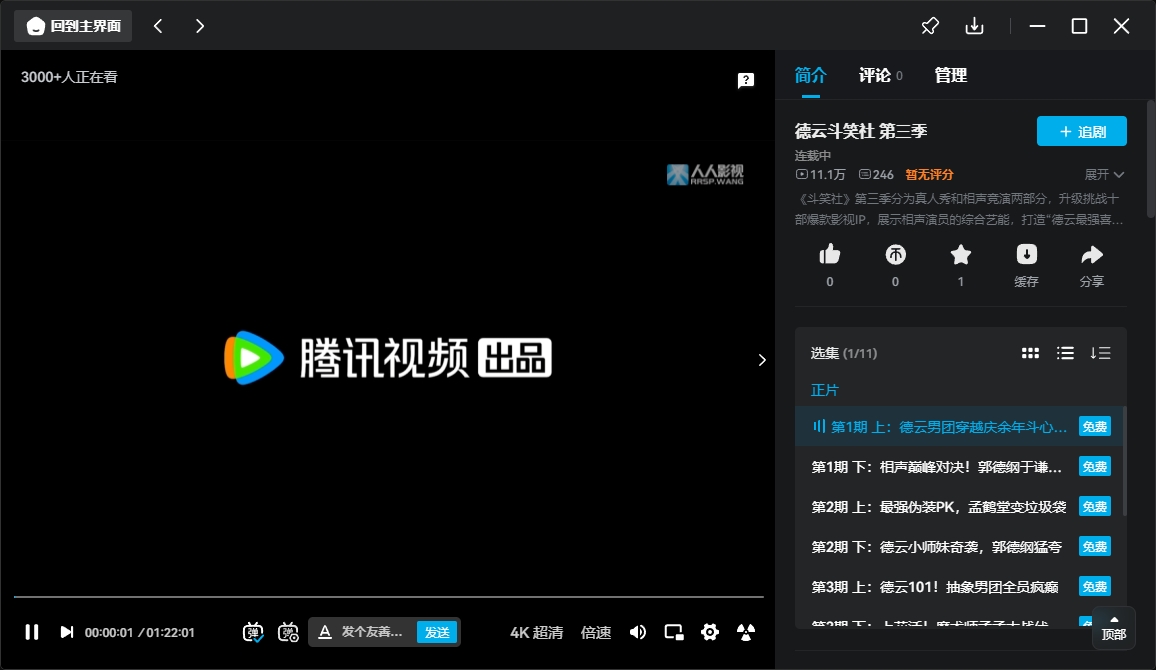1156x670 pixels.
Task: Play 第2期 下 德云小师妹奇袭 episode
Action: click(x=958, y=546)
